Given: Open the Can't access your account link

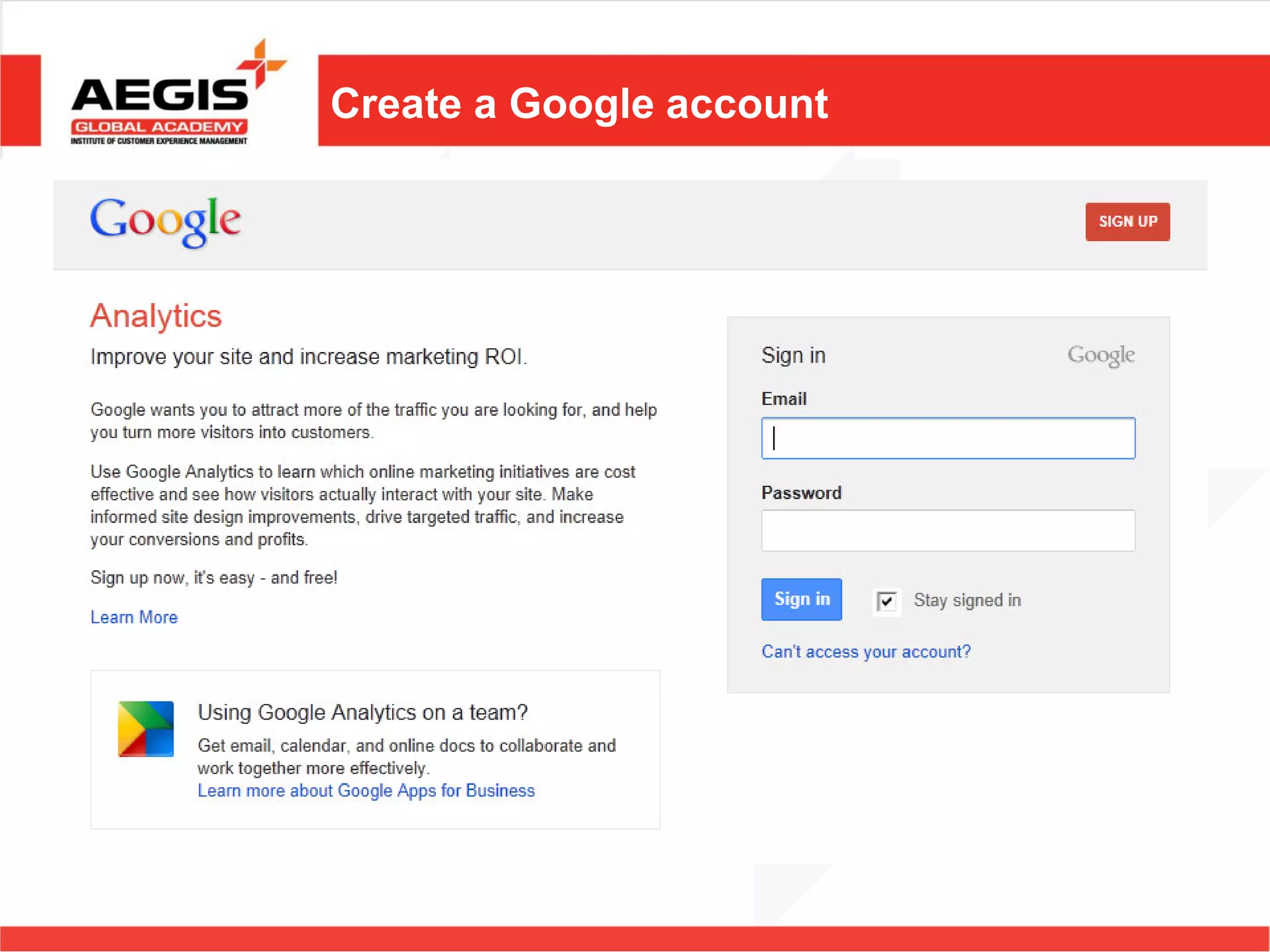Looking at the screenshot, I should 866,651.
